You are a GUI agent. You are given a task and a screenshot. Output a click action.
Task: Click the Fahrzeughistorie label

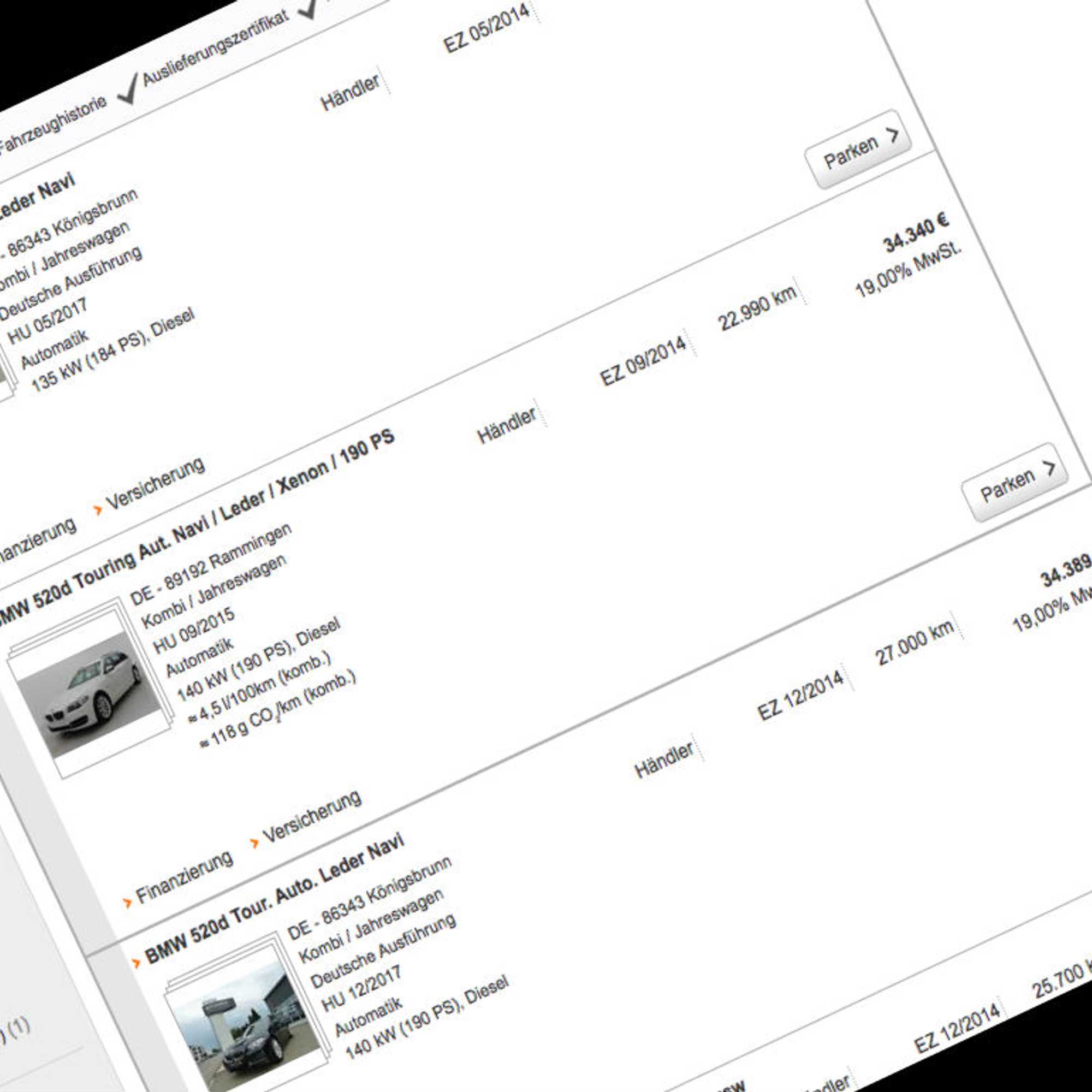coord(52,124)
